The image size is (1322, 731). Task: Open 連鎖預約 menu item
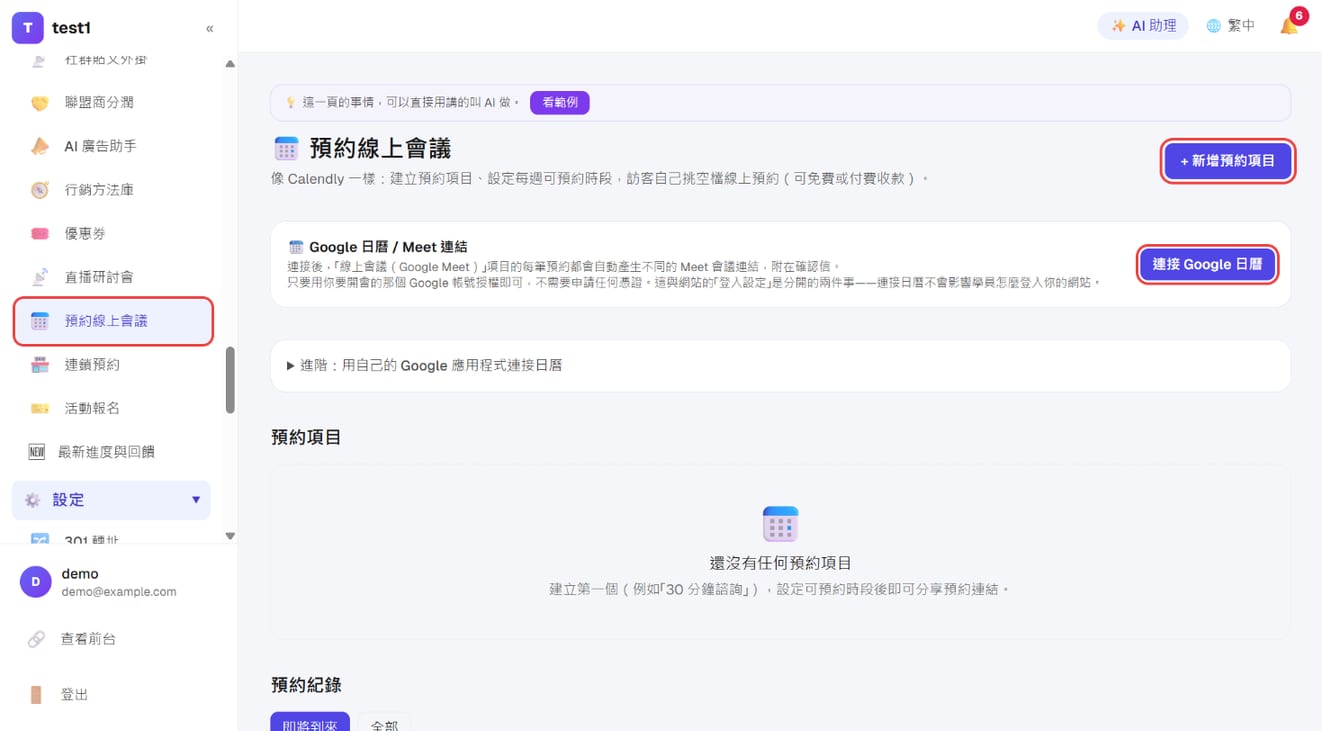coord(111,365)
